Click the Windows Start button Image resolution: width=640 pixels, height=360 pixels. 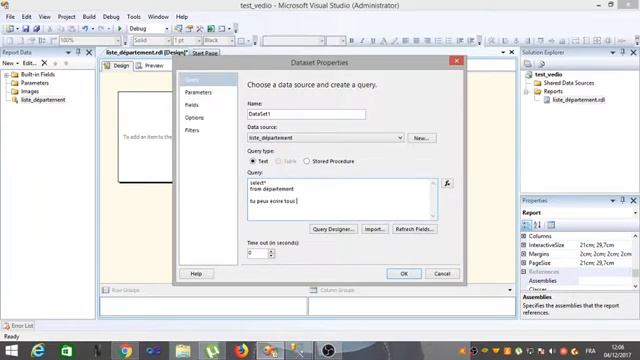tap(11, 351)
